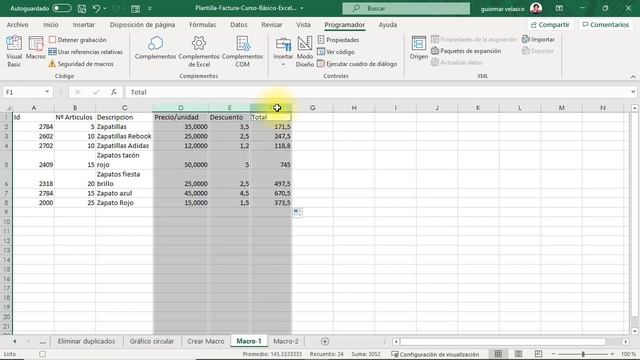Switch to Eliminar duplicados sheet
The width and height of the screenshot is (640, 360).
point(86,341)
